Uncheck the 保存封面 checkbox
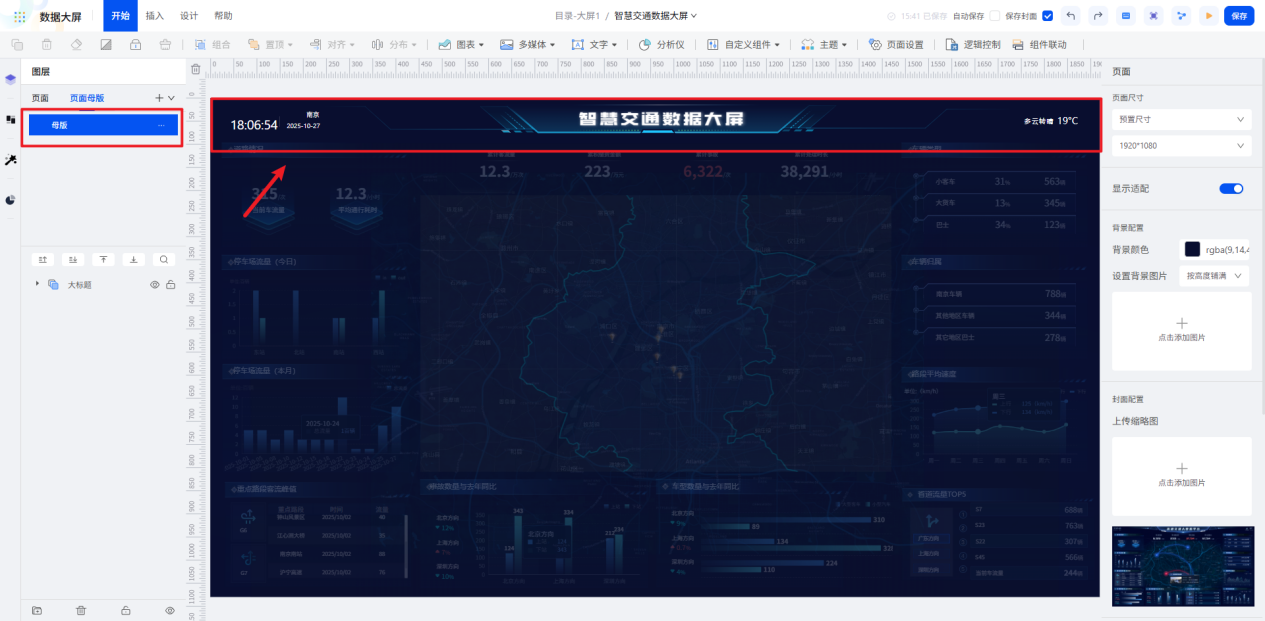 point(1047,16)
